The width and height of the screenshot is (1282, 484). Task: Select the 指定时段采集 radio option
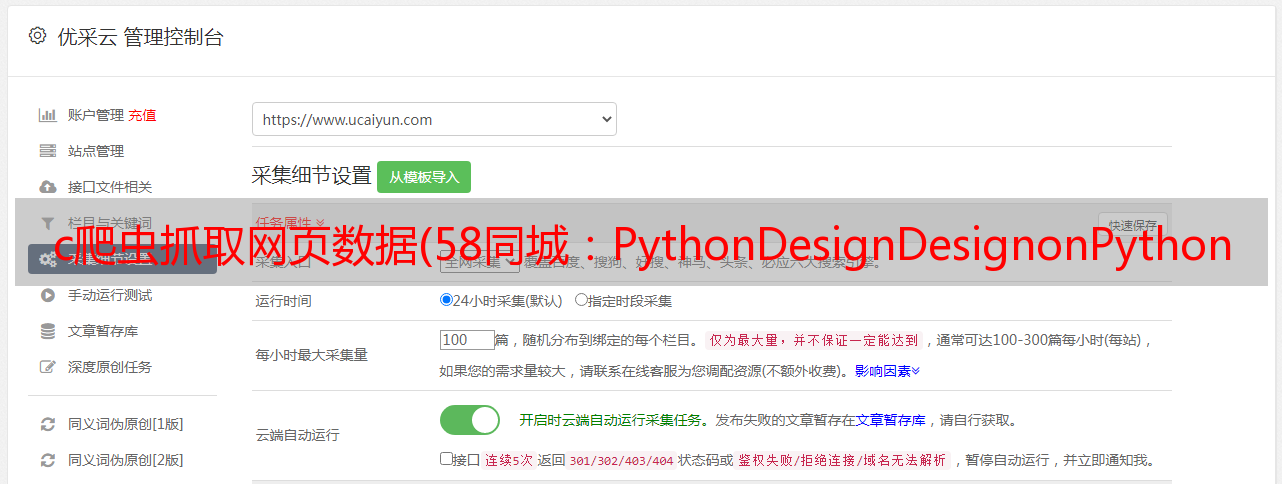click(x=581, y=300)
